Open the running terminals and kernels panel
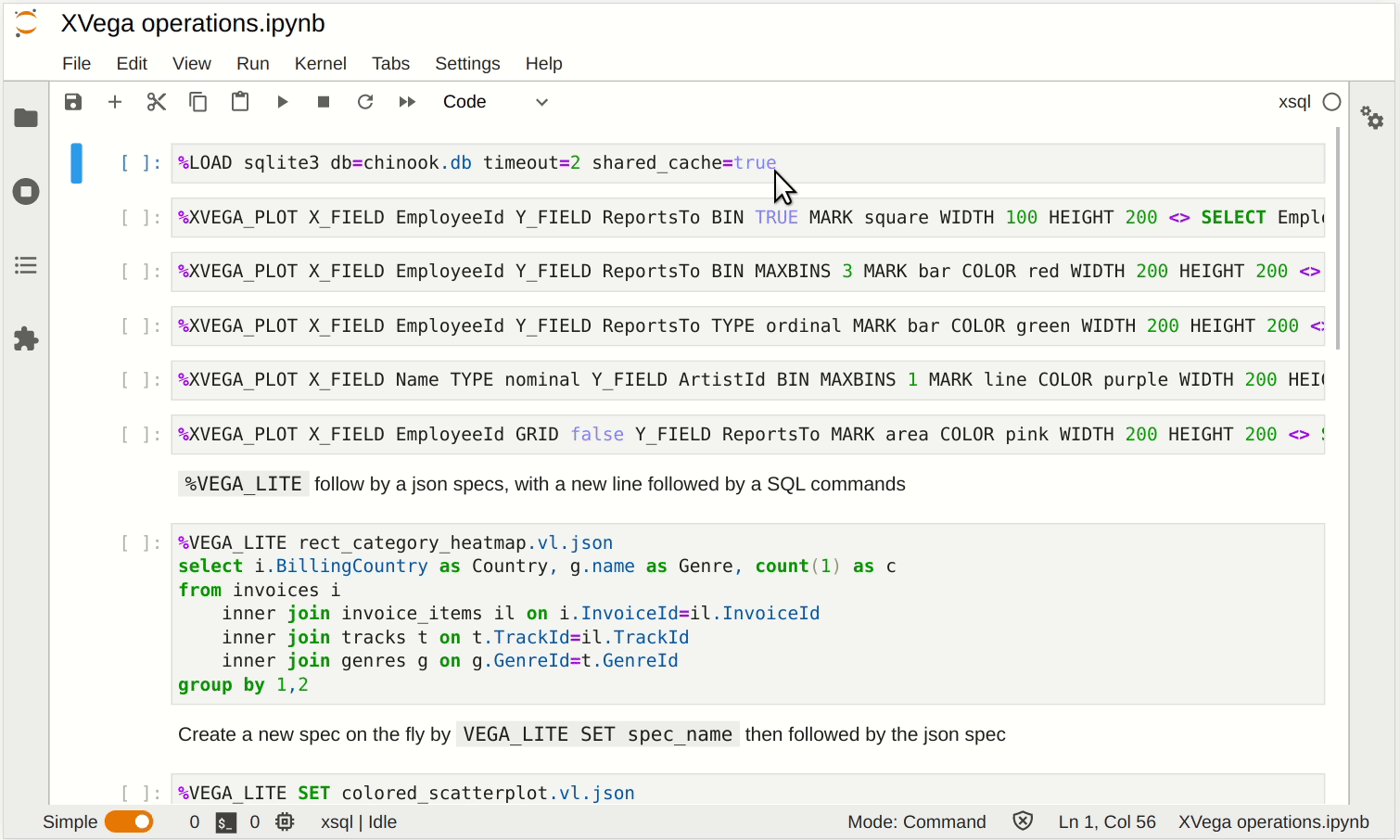 point(25,191)
